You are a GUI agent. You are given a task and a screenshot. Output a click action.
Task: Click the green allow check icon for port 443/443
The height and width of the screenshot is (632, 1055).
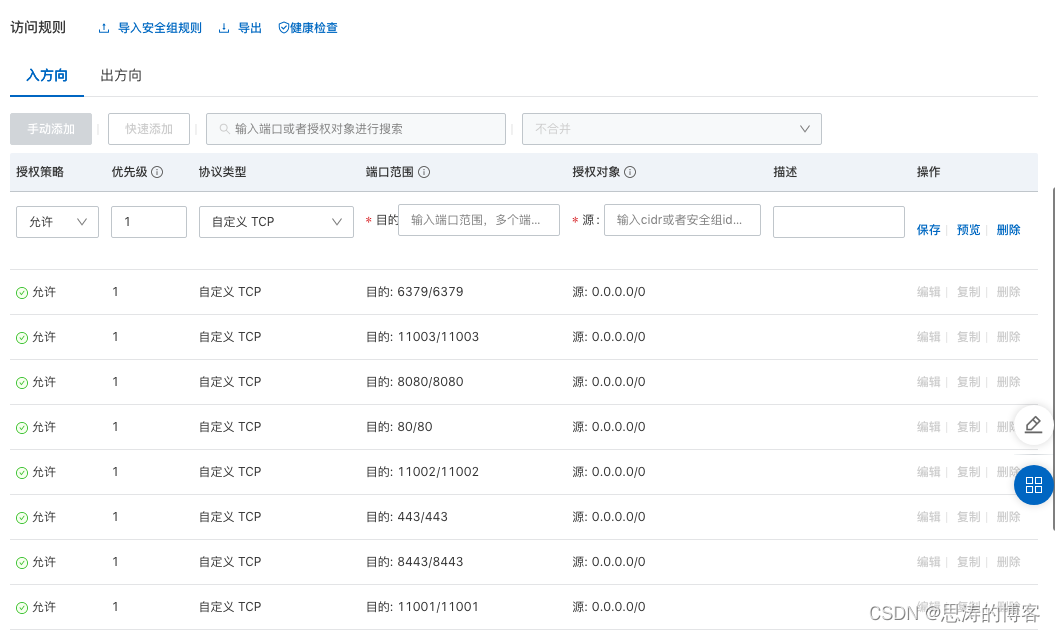pyautogui.click(x=22, y=518)
